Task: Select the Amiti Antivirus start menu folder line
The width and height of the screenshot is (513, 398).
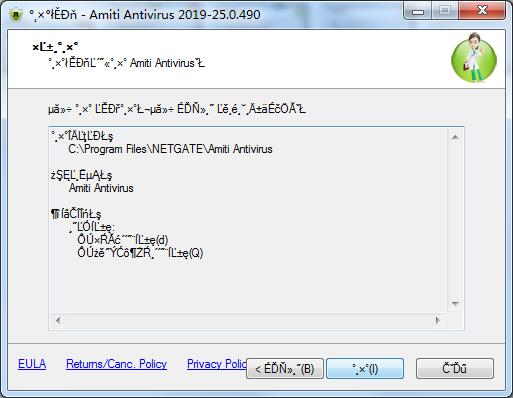Action: point(101,188)
